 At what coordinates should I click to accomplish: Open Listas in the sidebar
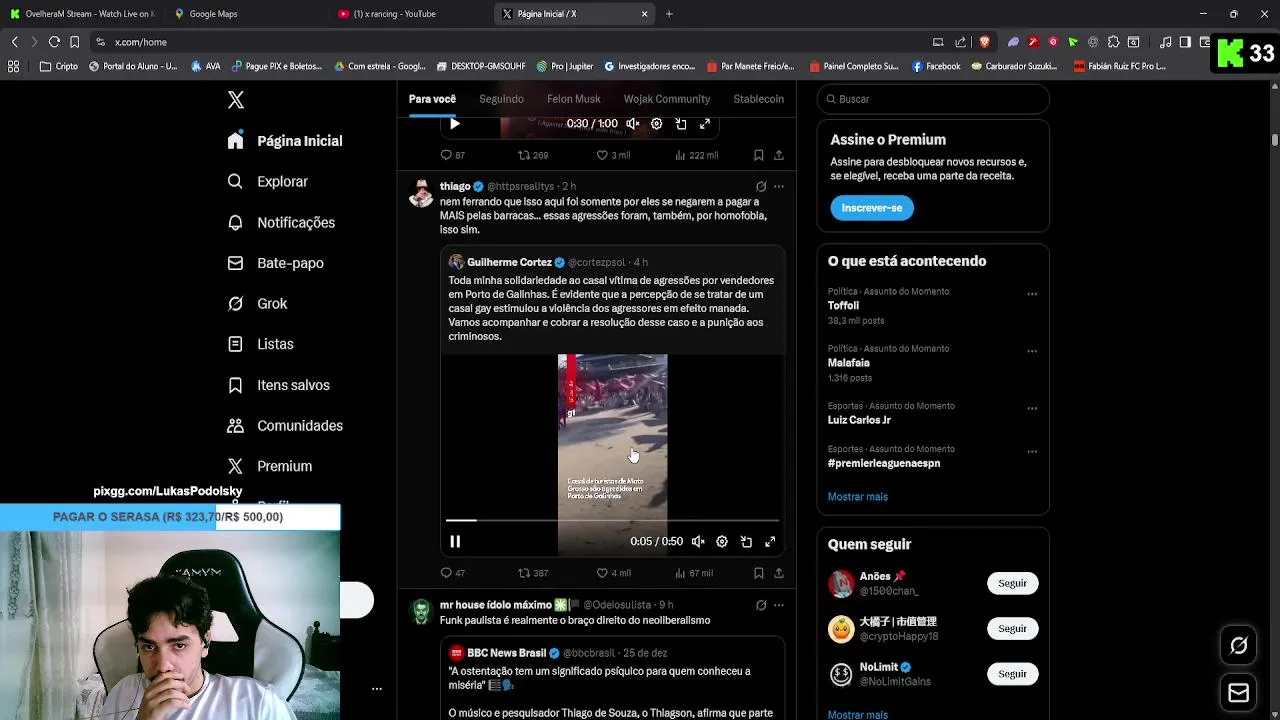point(260,344)
